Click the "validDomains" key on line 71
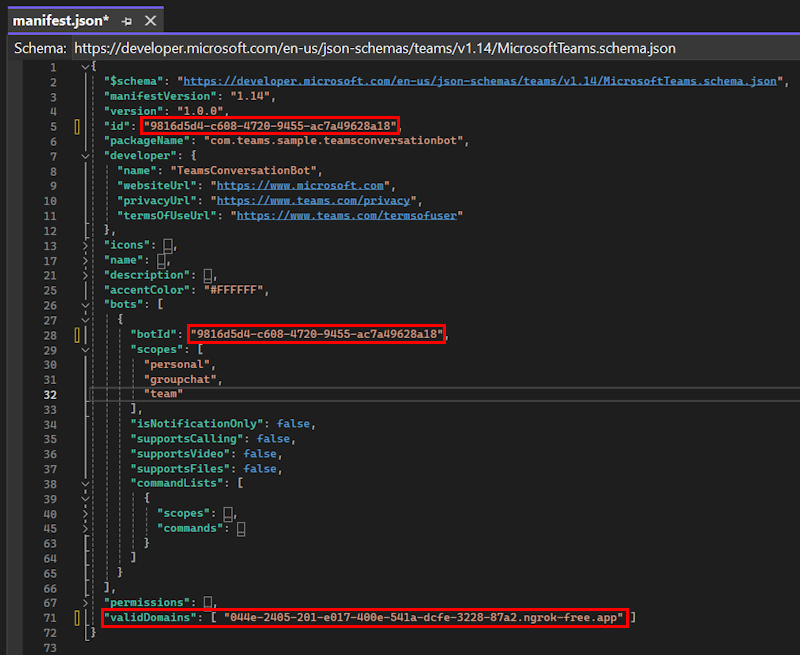Viewport: 800px width, 655px height. pos(151,618)
